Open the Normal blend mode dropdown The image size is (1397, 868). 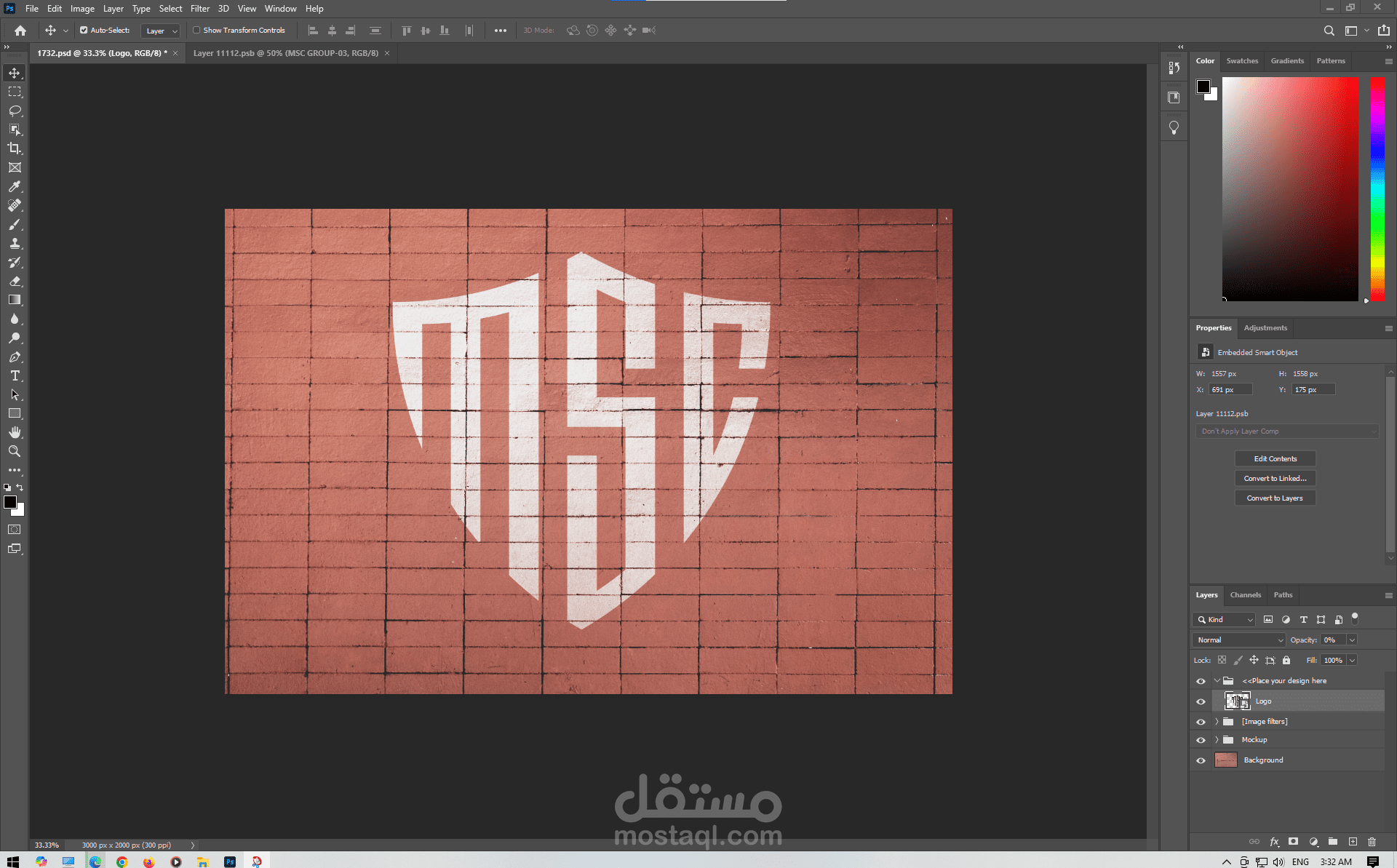point(1238,640)
